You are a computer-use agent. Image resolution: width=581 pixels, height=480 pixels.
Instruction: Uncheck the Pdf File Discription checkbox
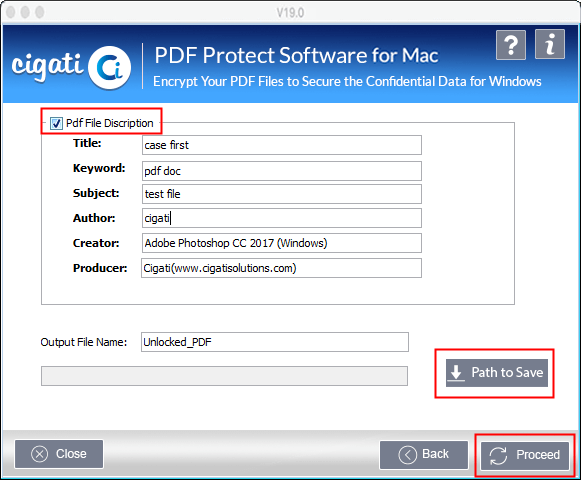click(56, 123)
